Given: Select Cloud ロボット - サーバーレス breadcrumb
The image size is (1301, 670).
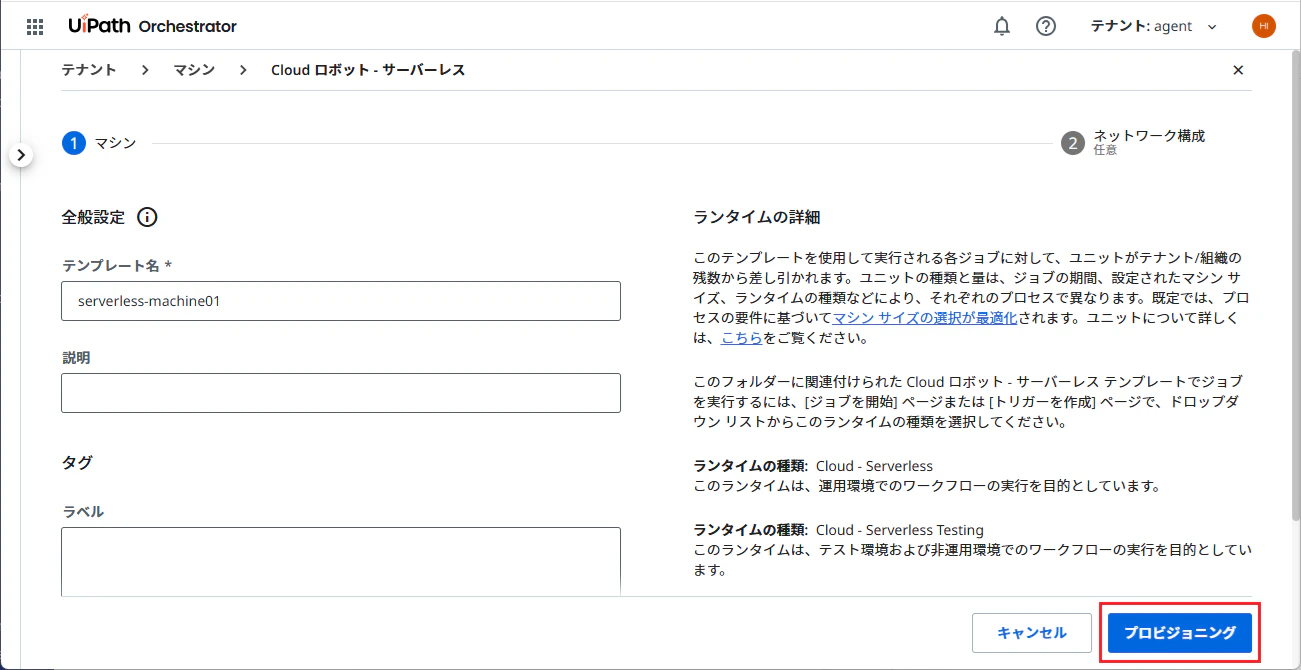Looking at the screenshot, I should pyautogui.click(x=368, y=70).
